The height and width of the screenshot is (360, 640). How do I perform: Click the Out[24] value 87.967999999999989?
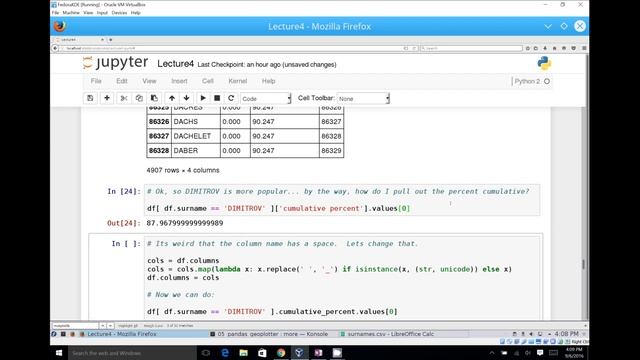click(x=185, y=223)
